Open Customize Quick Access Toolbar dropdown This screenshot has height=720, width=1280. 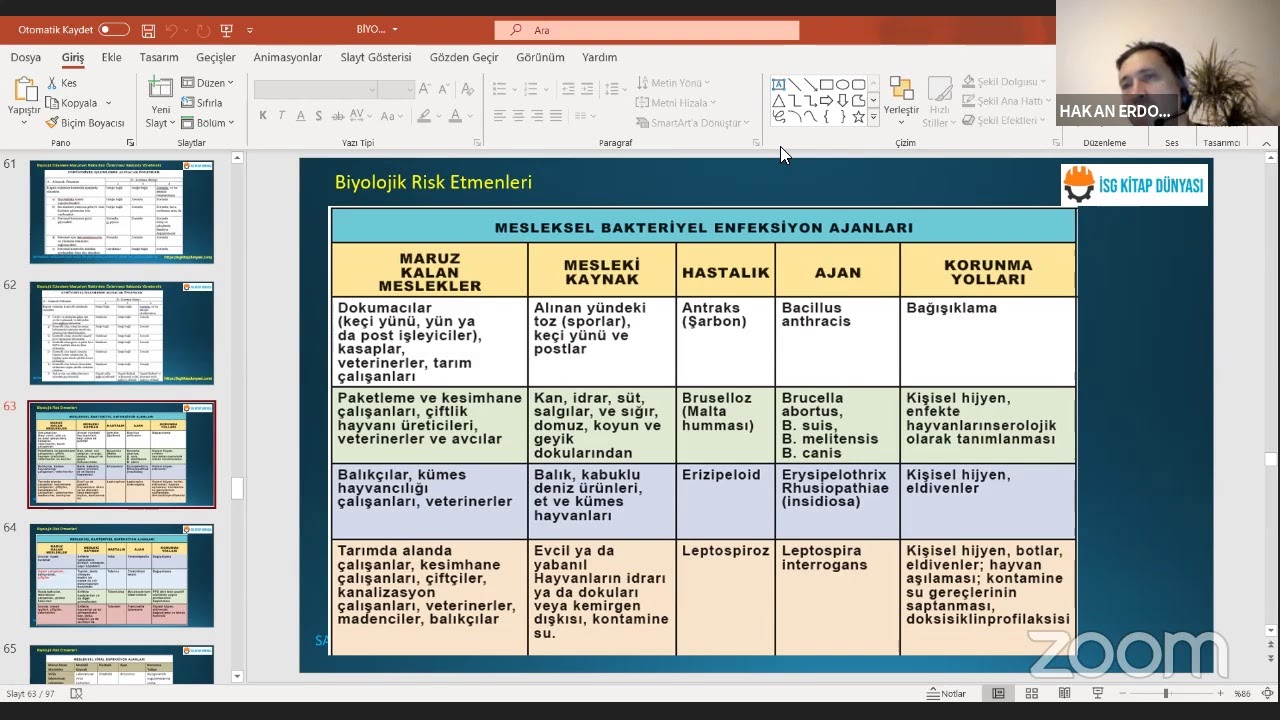tap(250, 31)
